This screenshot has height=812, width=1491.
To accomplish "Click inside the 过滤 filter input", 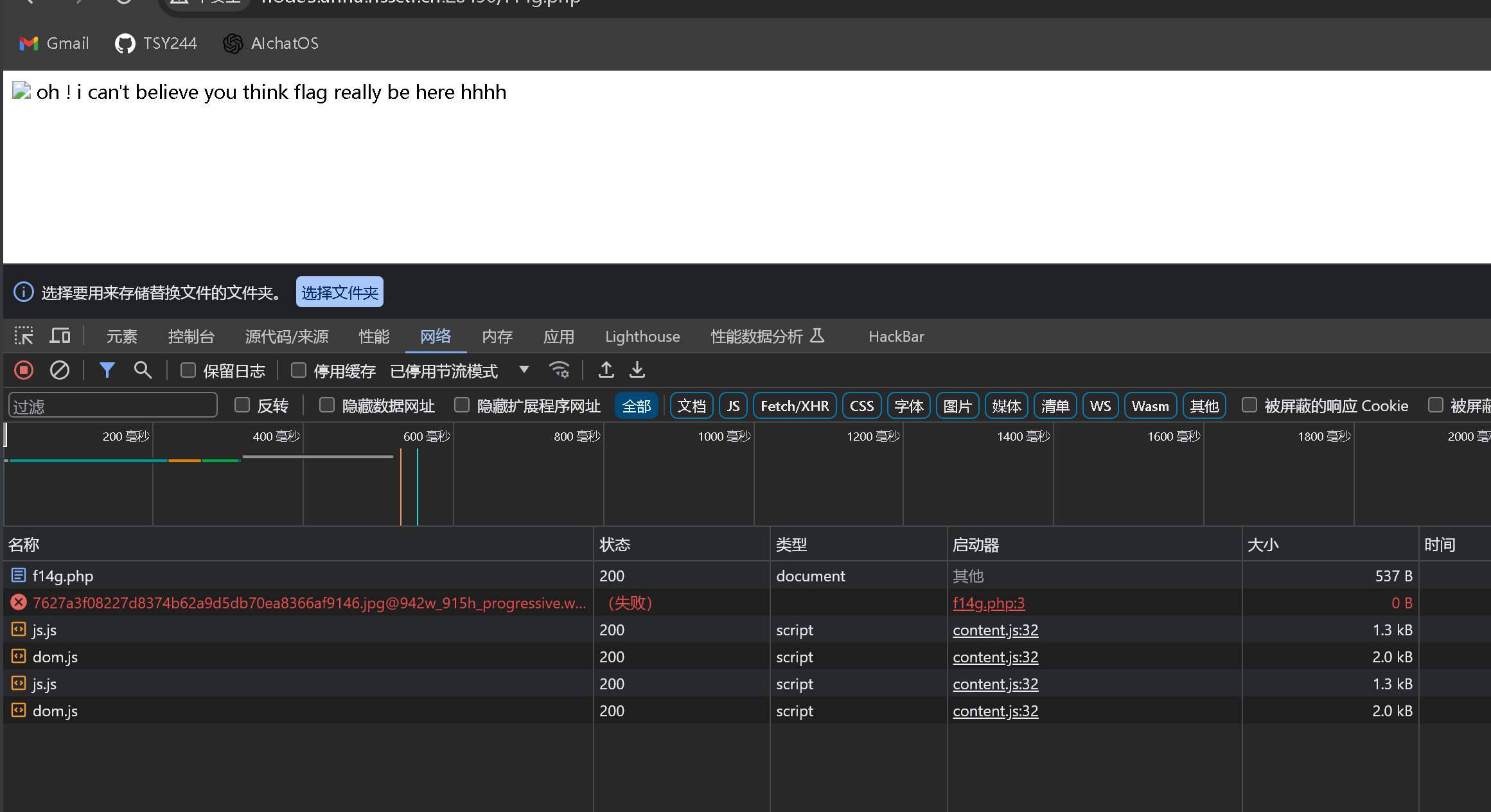I will 112,406.
